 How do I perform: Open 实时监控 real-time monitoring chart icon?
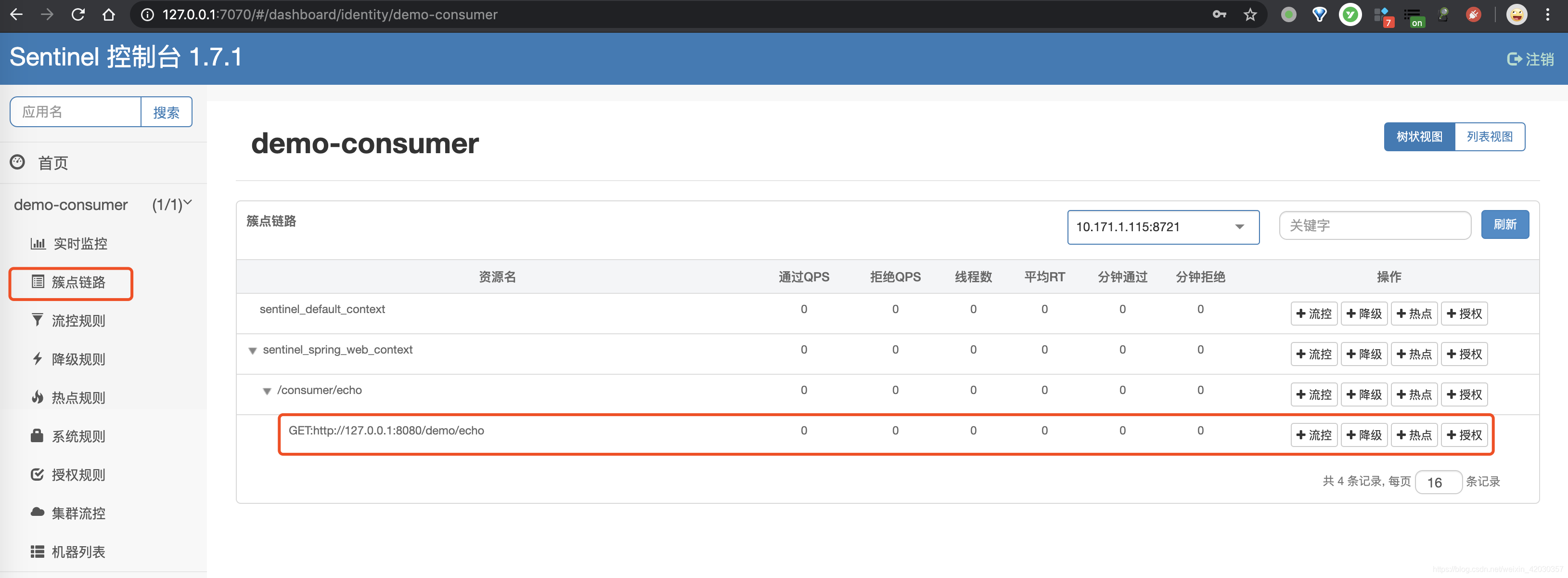38,244
